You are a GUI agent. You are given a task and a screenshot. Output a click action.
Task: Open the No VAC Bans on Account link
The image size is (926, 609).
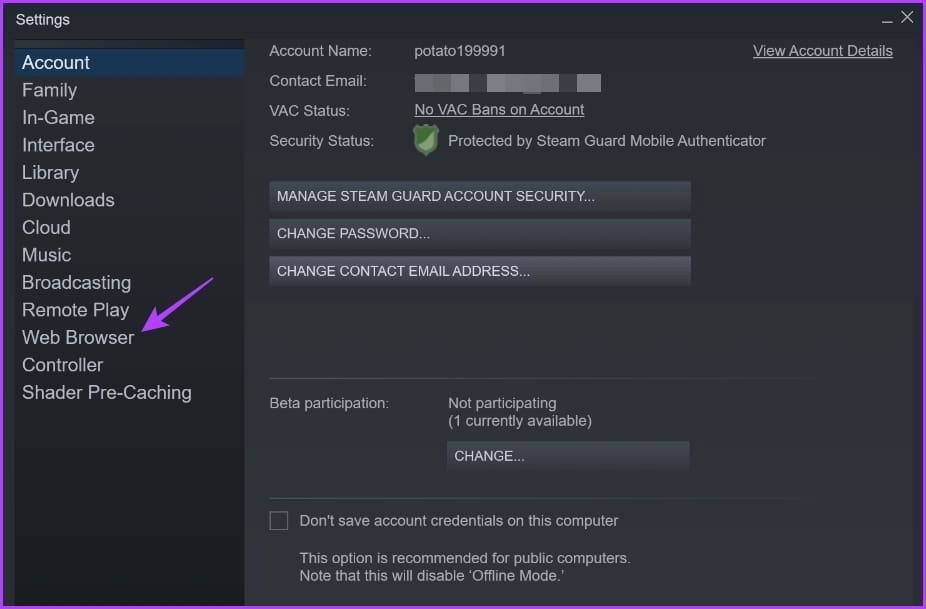click(499, 110)
